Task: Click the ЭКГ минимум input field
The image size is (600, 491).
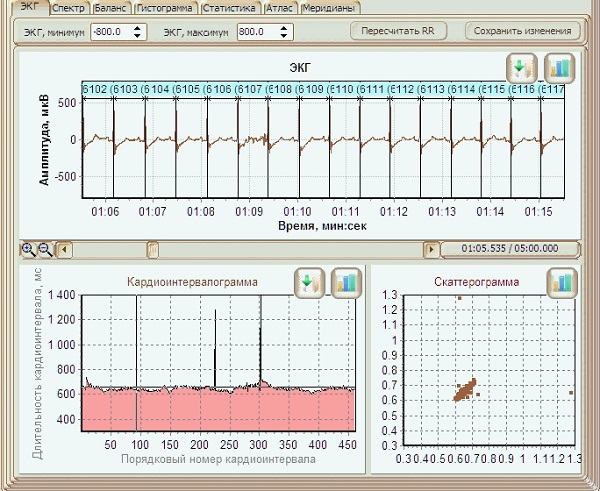Action: (111, 32)
